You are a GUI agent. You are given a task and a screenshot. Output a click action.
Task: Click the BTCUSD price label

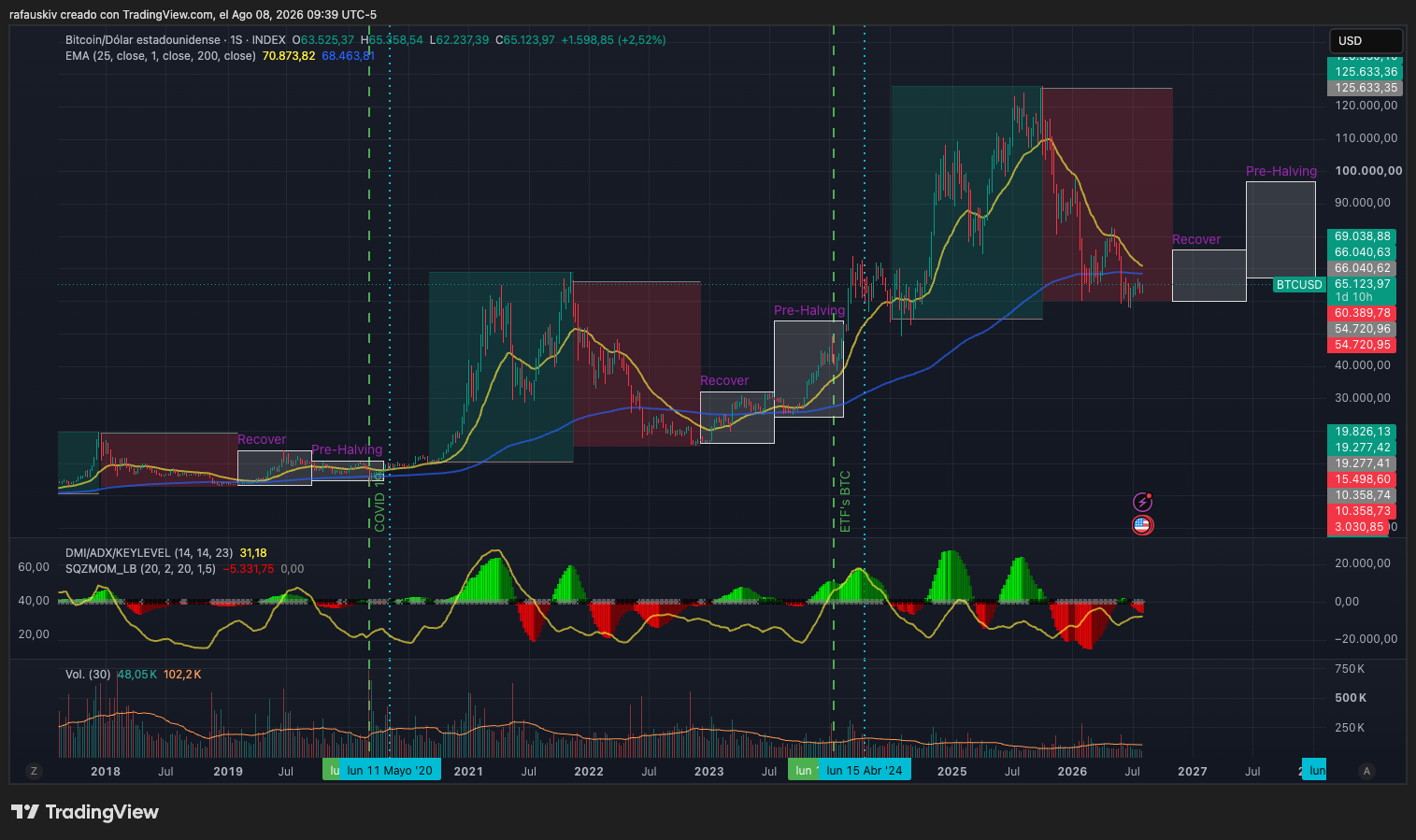point(1299,285)
